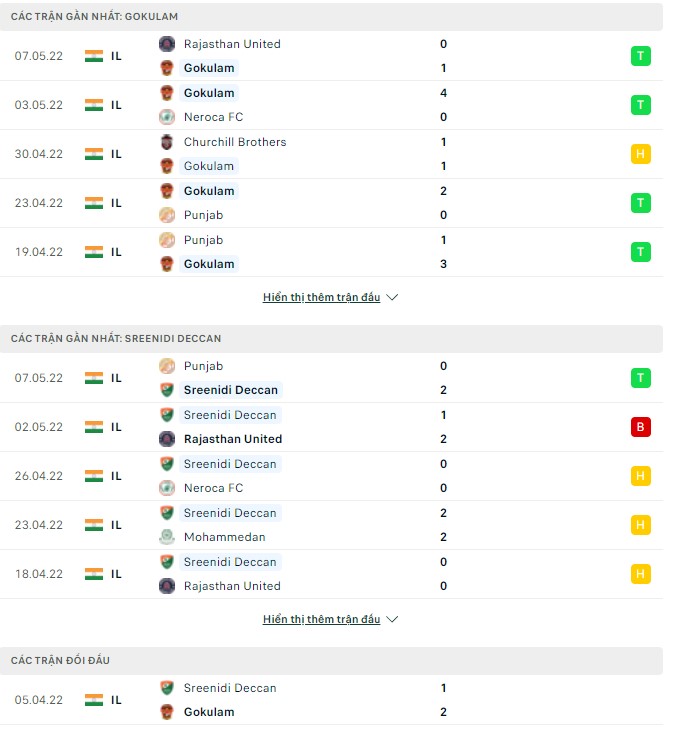
Task: Click Sreenidi Deccan logo in 05.04.22 match
Action: pyautogui.click(x=167, y=688)
